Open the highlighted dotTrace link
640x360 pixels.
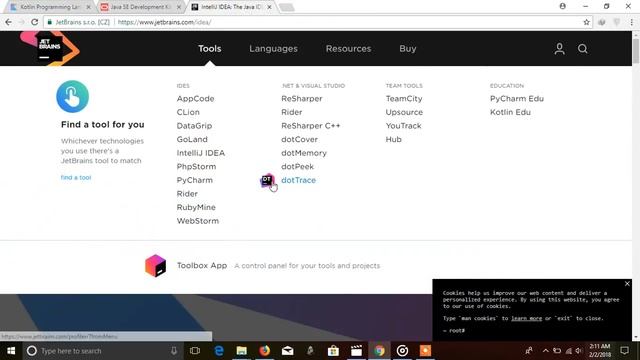tap(298, 180)
